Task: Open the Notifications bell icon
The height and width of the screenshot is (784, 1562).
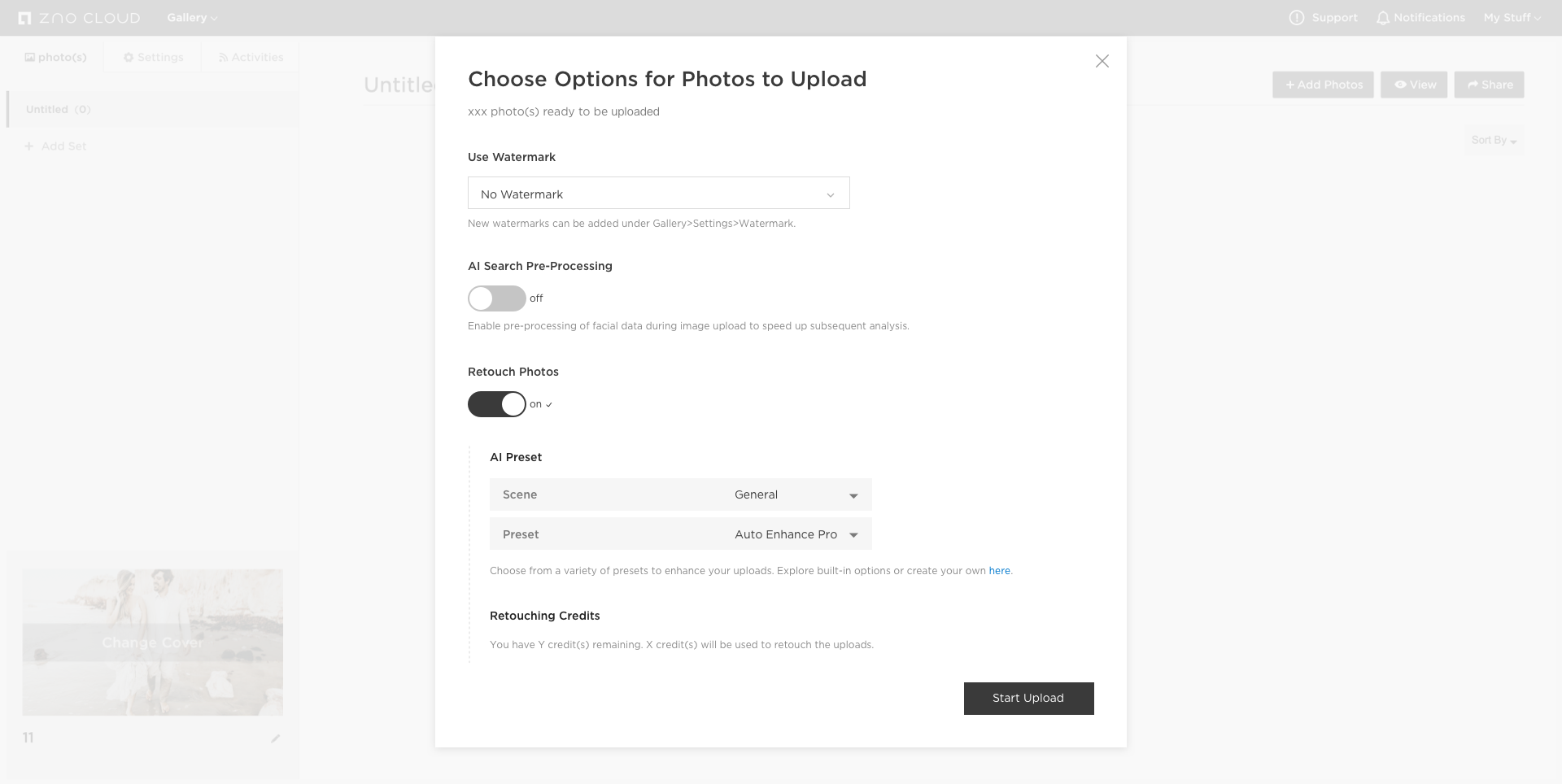Action: (1382, 18)
